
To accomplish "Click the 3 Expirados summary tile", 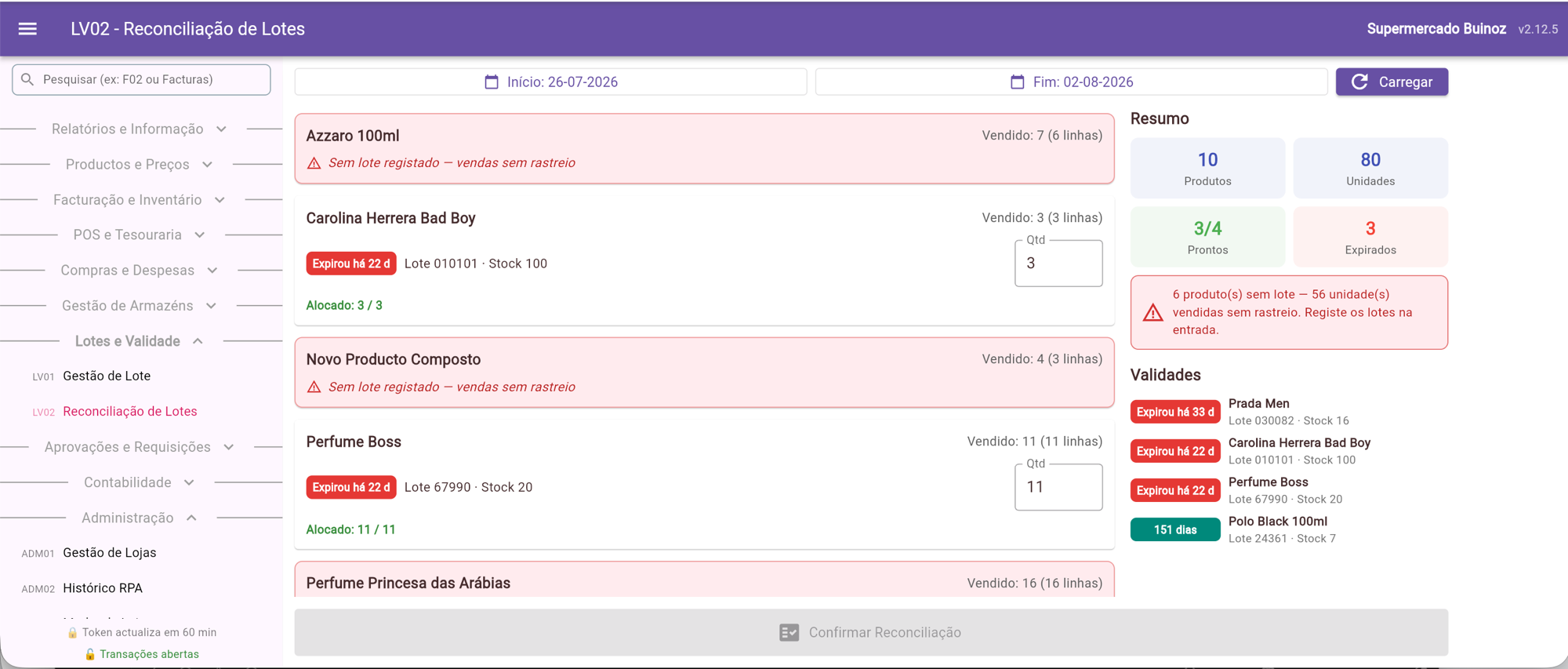I will tap(1370, 237).
